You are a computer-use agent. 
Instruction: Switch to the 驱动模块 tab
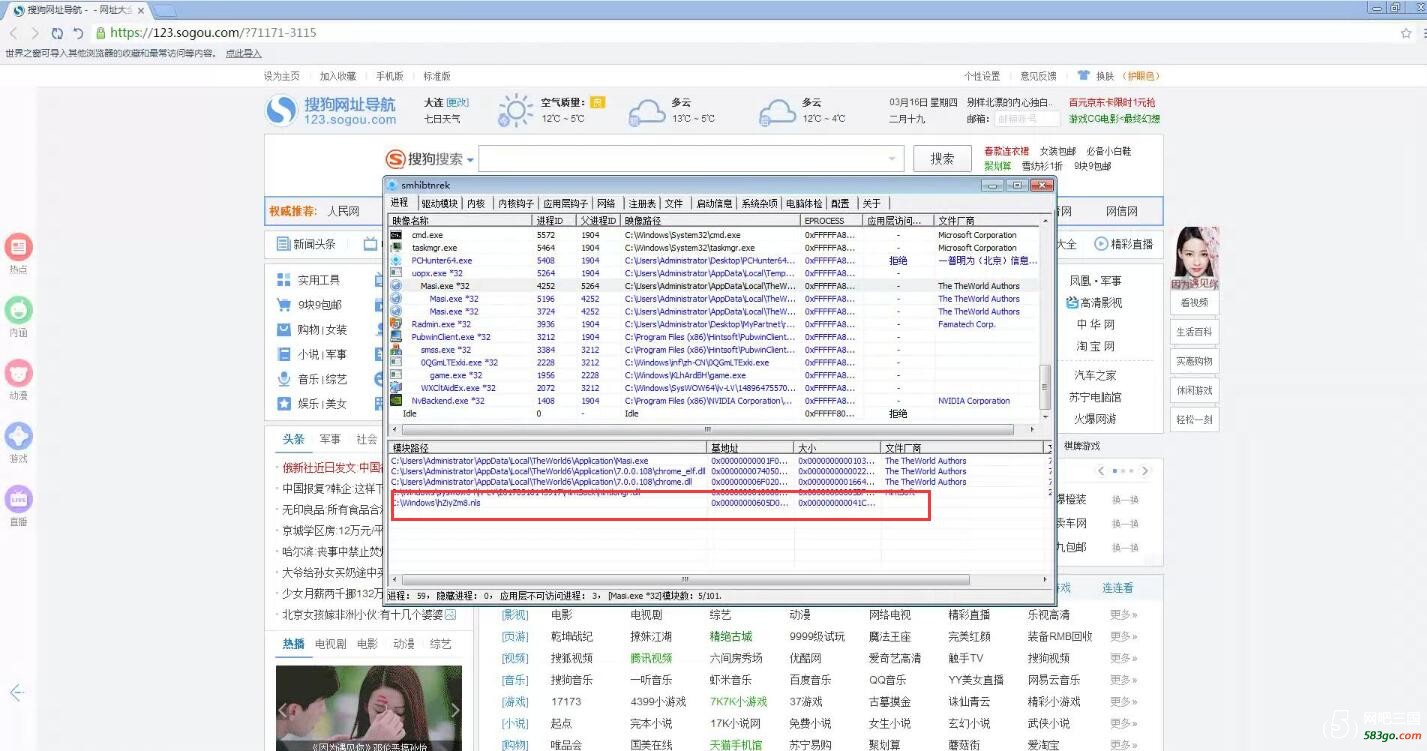point(439,203)
